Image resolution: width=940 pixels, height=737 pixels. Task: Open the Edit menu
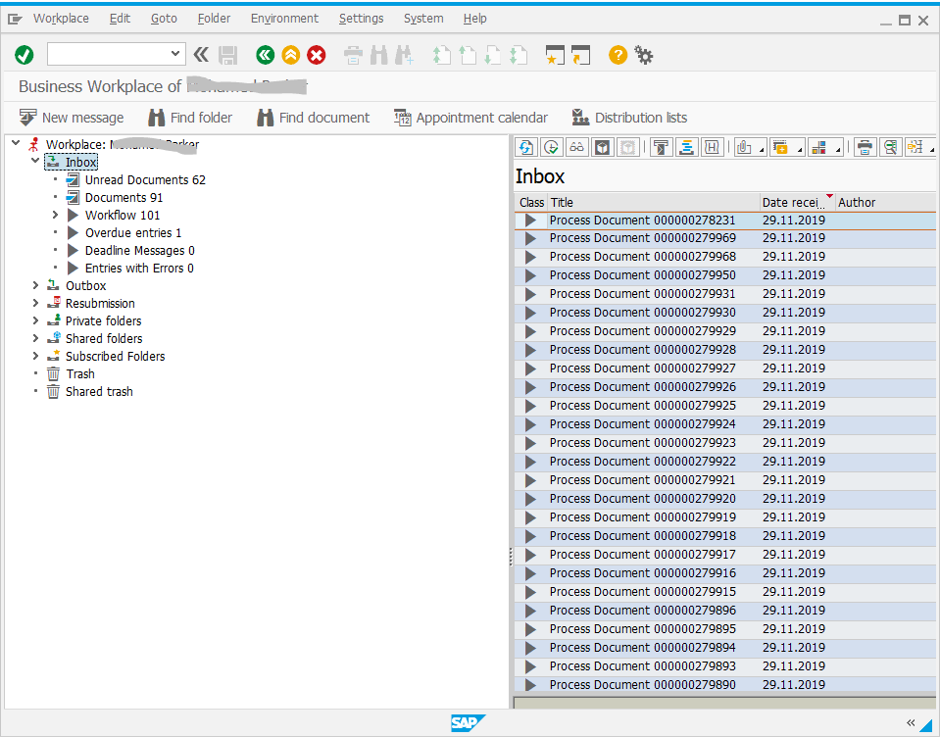pos(120,19)
